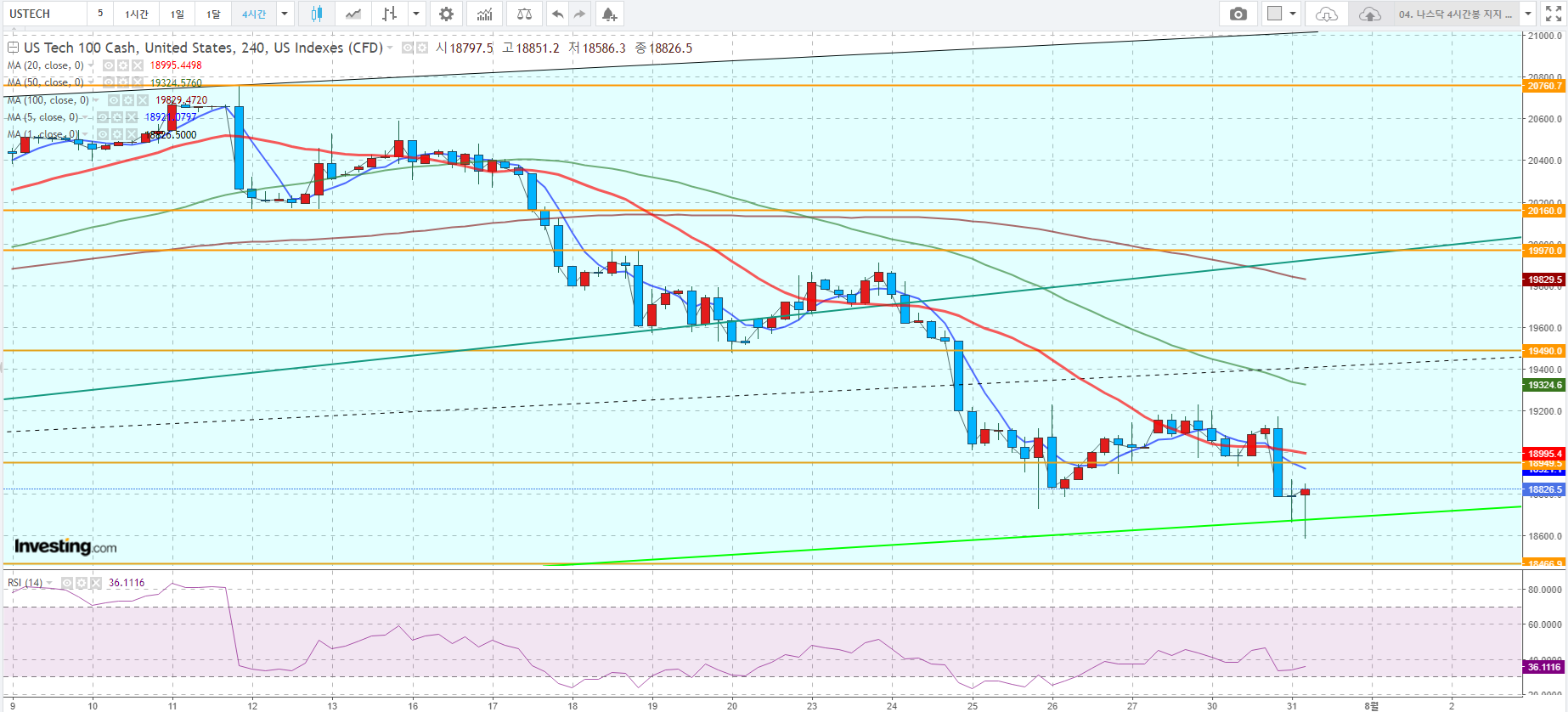The image size is (1568, 712).
Task: Expand MA 20 legend dropdown arrow
Action: (91, 65)
